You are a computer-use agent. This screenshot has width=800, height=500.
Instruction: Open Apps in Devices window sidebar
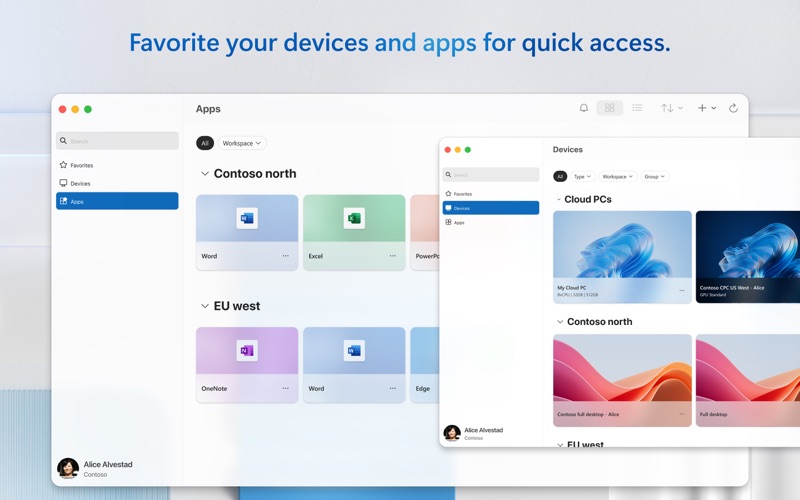(x=491, y=222)
